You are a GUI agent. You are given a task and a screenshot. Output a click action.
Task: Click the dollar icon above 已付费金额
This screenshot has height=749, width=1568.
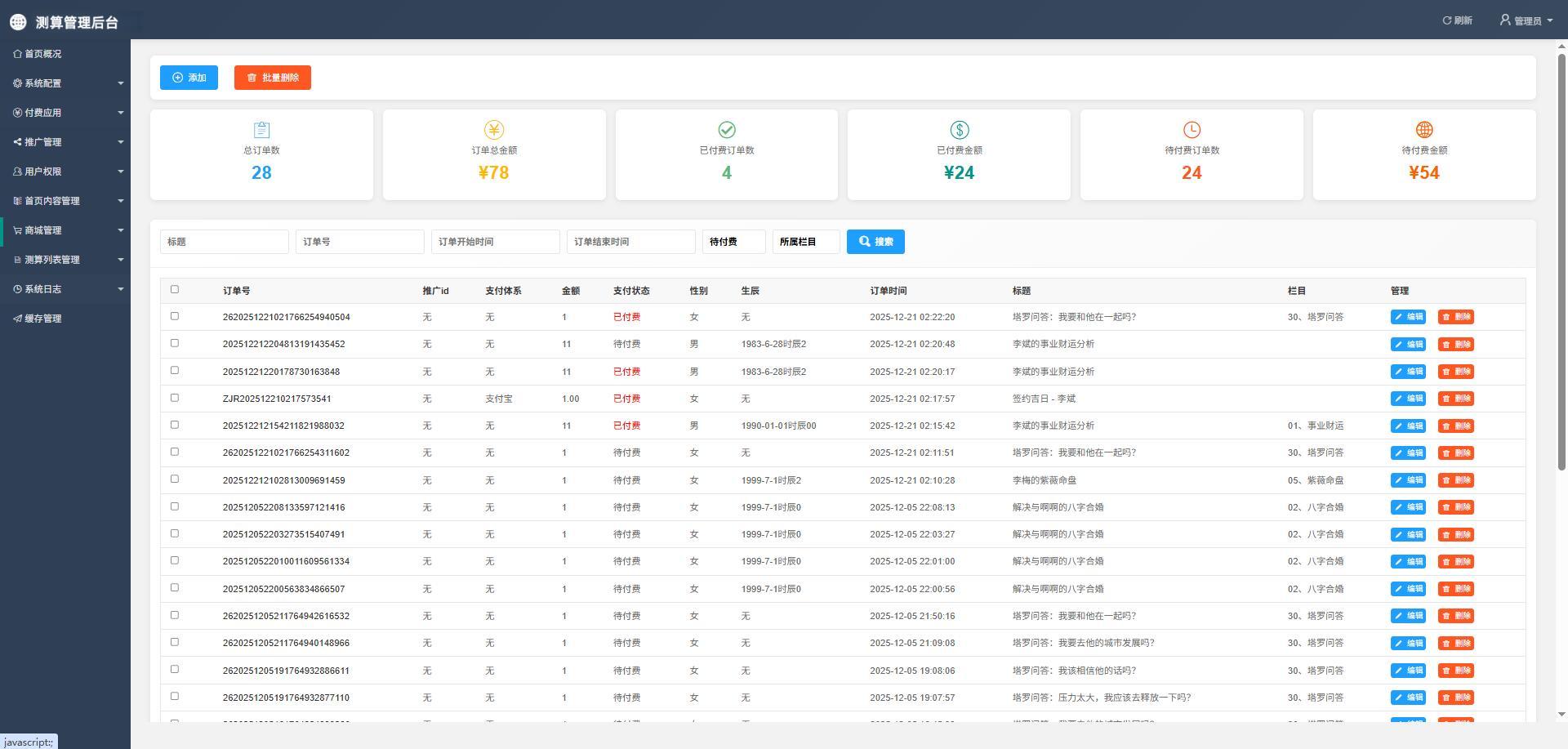959,130
